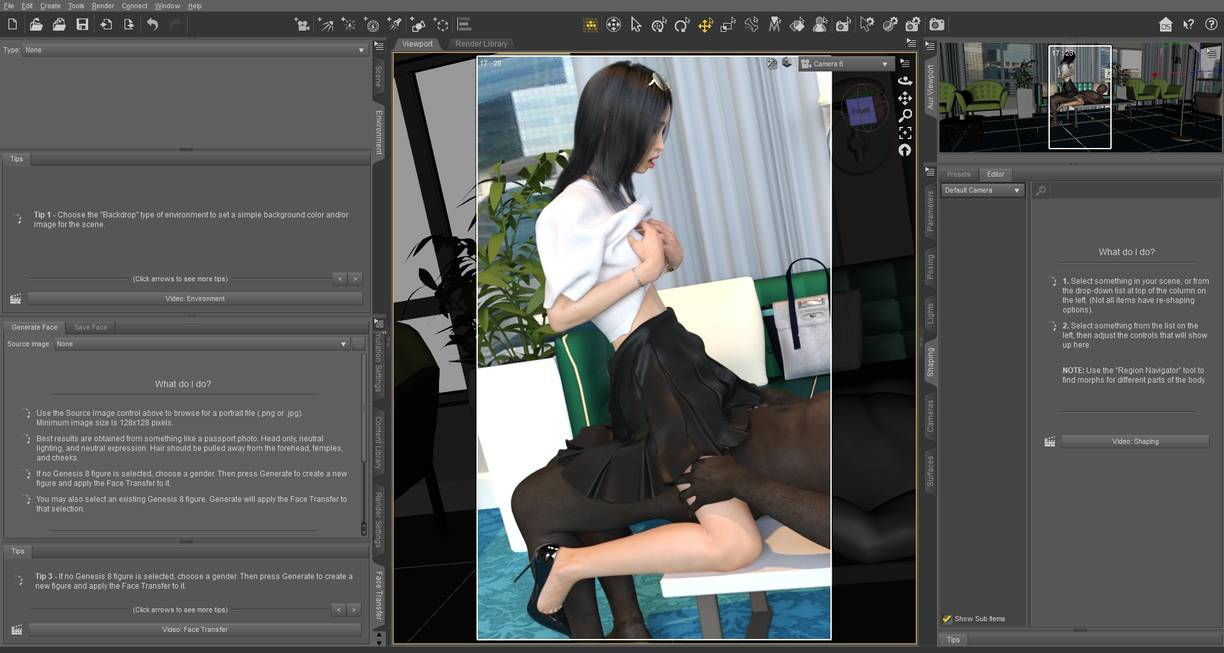Click the frame selection icon in the viewport
Image resolution: width=1224 pixels, height=653 pixels.
pyautogui.click(x=904, y=132)
